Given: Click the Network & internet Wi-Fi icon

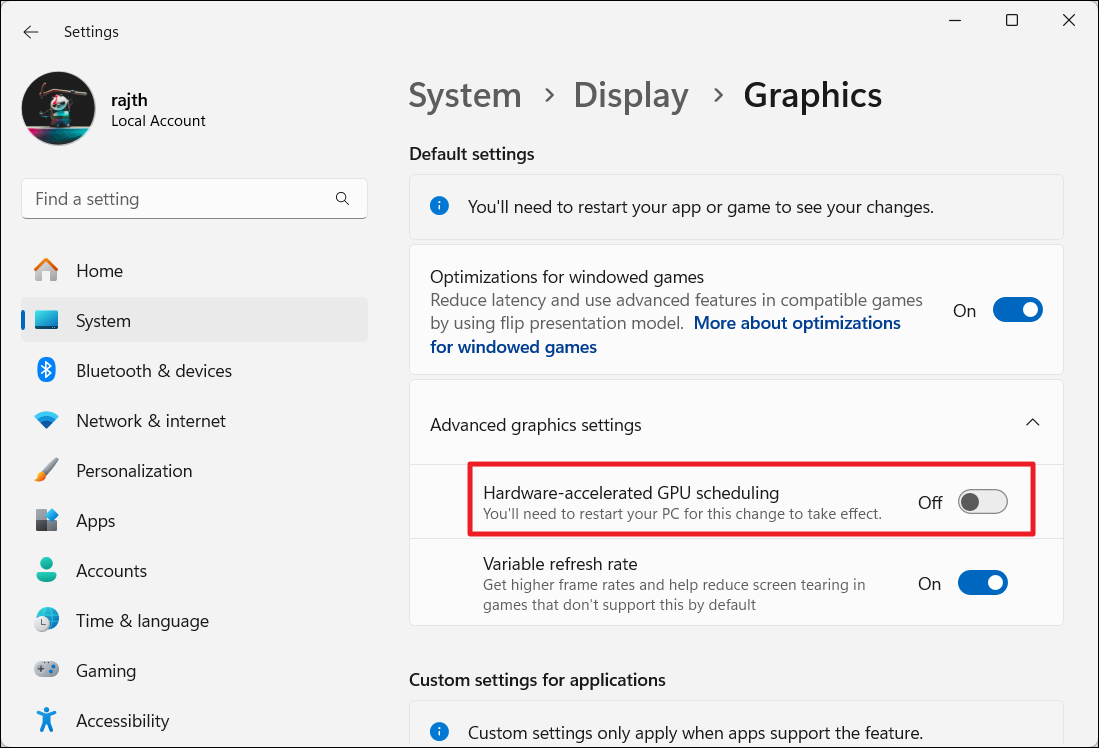Looking at the screenshot, I should click(x=46, y=421).
